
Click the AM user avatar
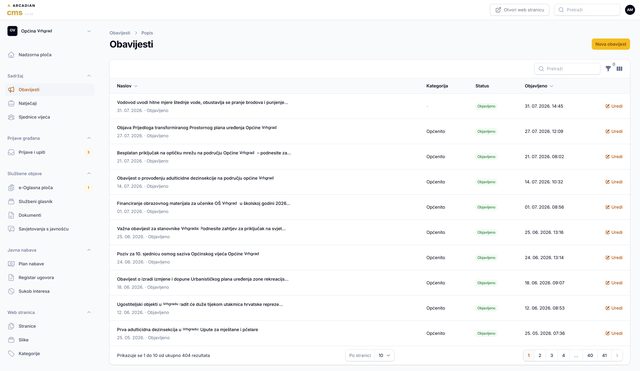[x=630, y=10]
